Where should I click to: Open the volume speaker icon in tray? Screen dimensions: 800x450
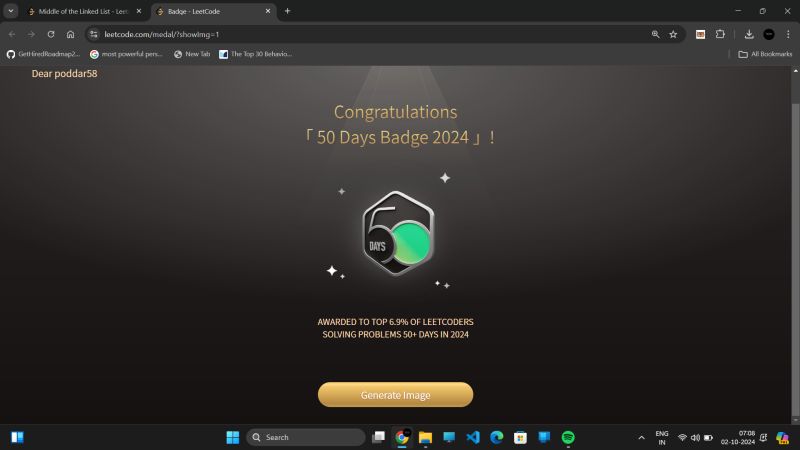pos(695,437)
